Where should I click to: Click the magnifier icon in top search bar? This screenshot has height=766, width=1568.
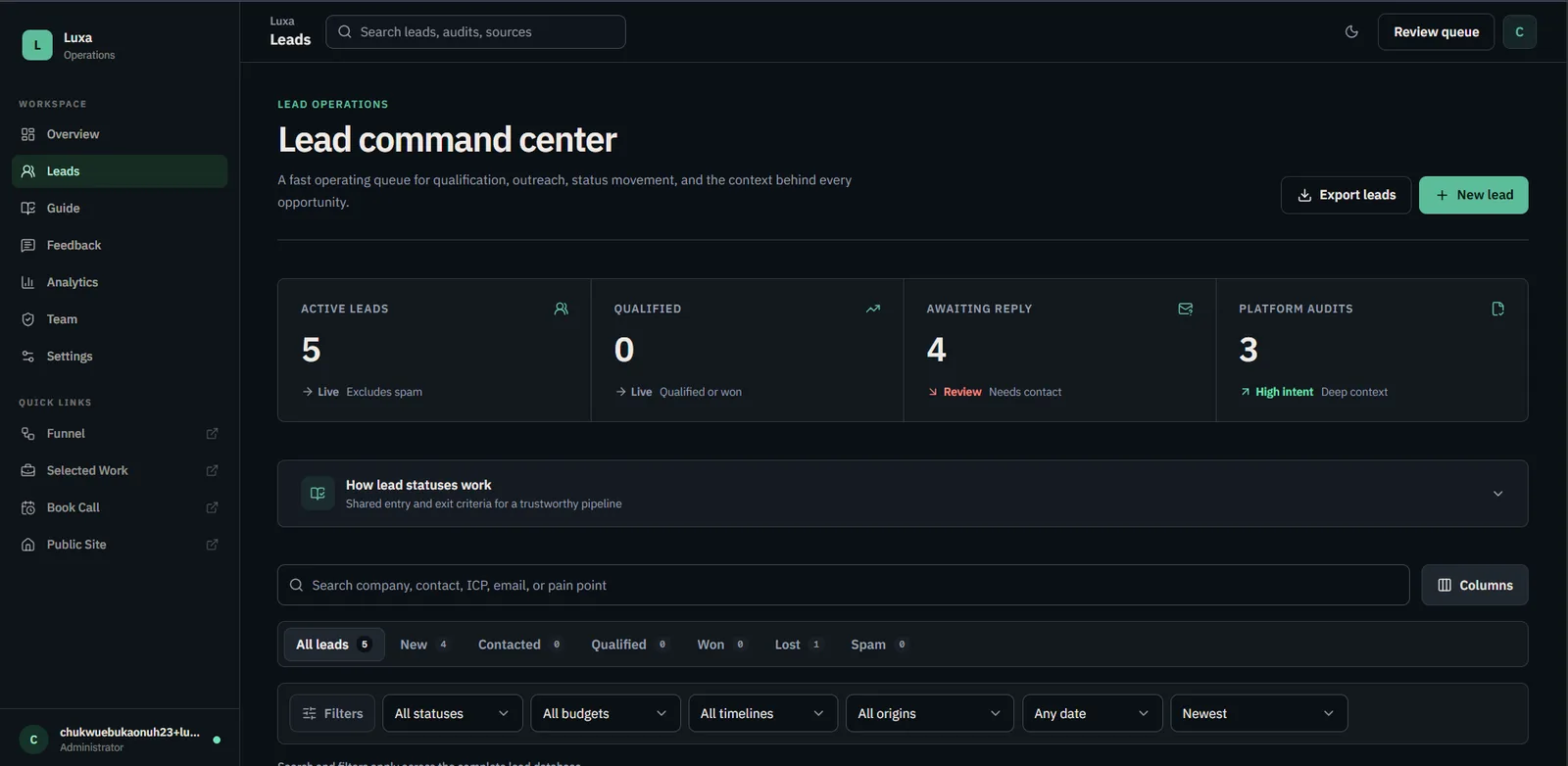point(345,31)
